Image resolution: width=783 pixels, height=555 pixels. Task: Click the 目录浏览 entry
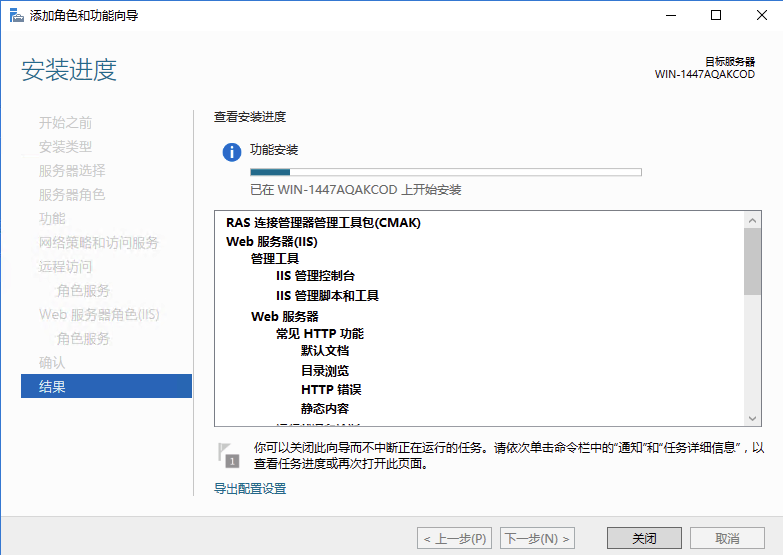325,370
